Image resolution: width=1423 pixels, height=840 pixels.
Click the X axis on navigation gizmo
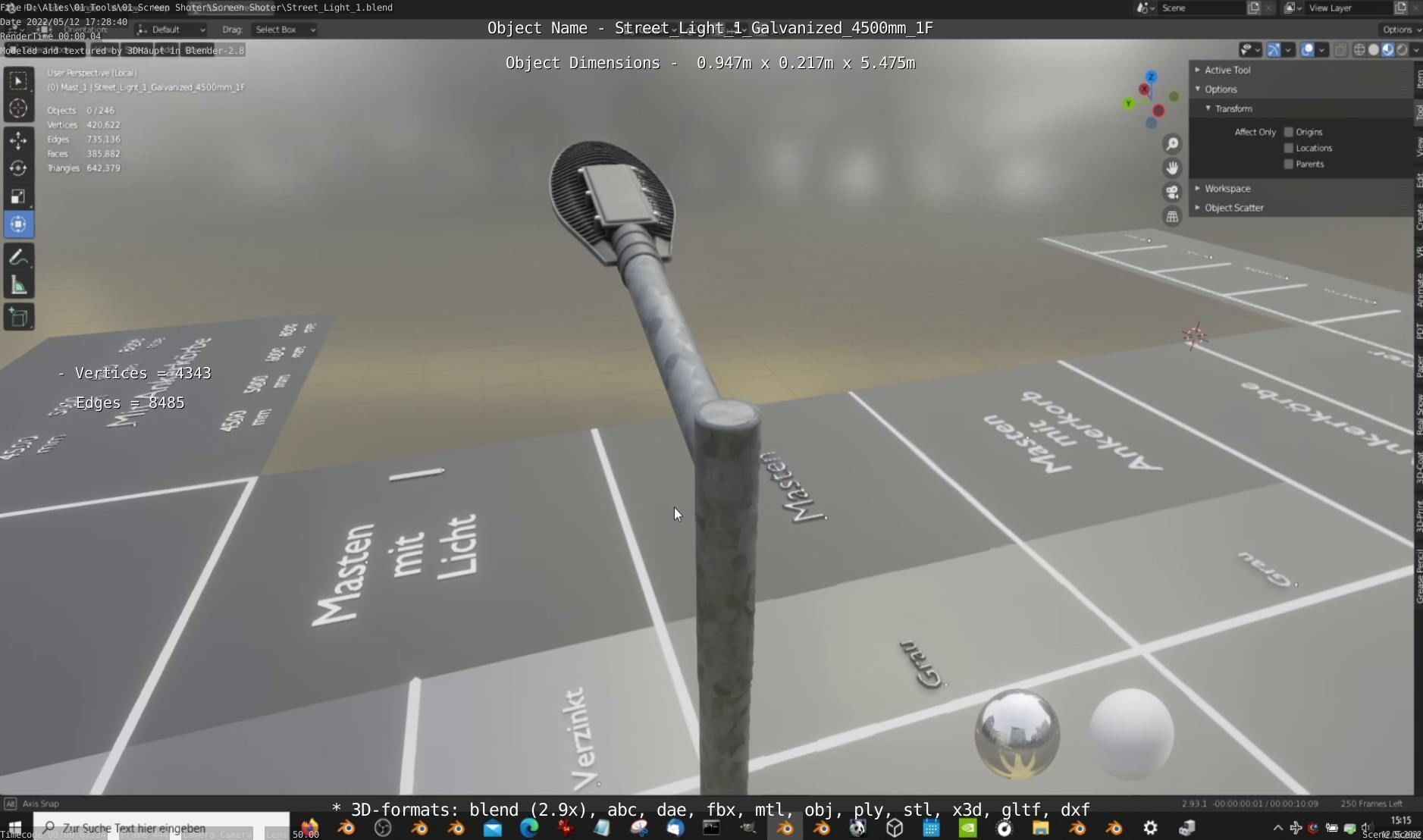point(1144,89)
